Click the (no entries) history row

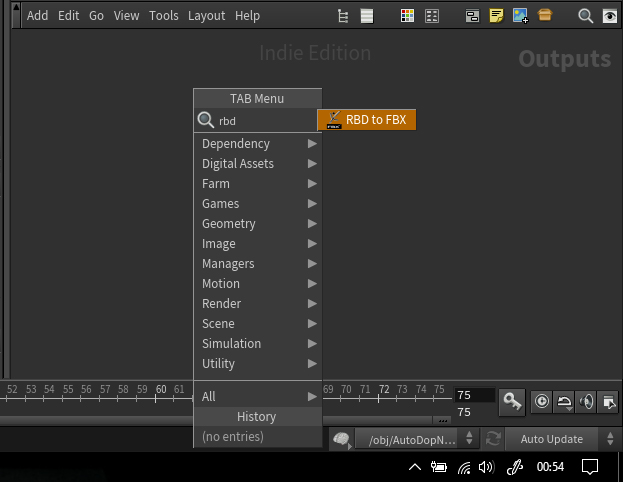258,436
